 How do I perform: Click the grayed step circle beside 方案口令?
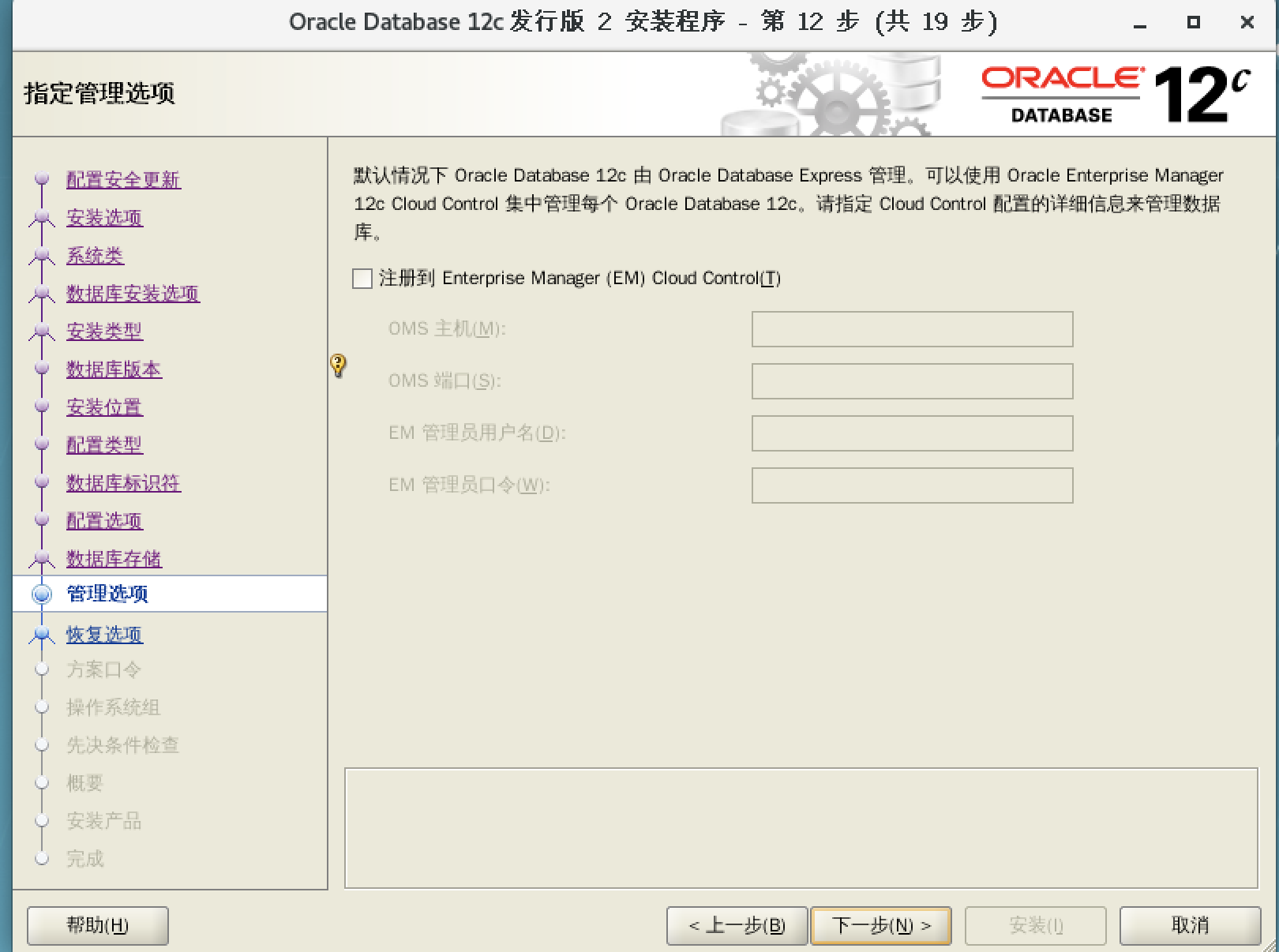[x=42, y=669]
